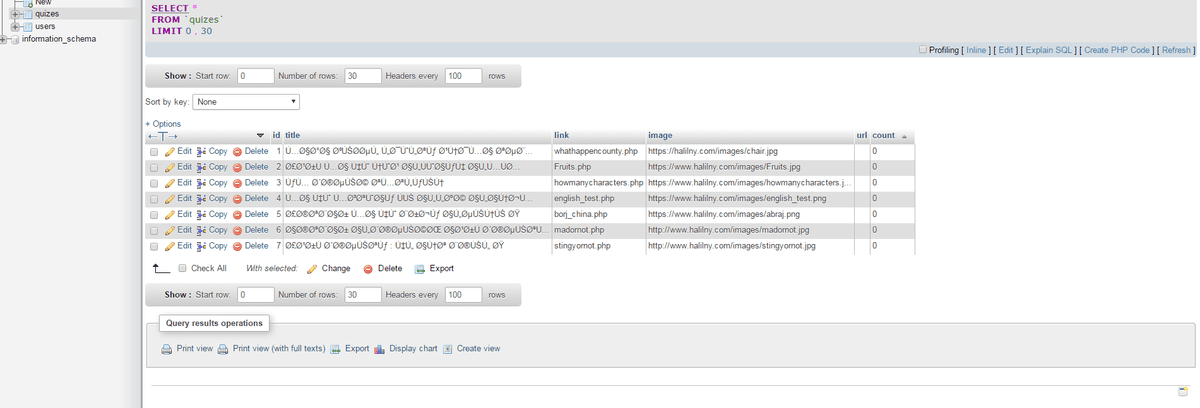The height and width of the screenshot is (408, 1200).
Task: Click Copy icon for borj_china.php row
Action: [x=201, y=214]
